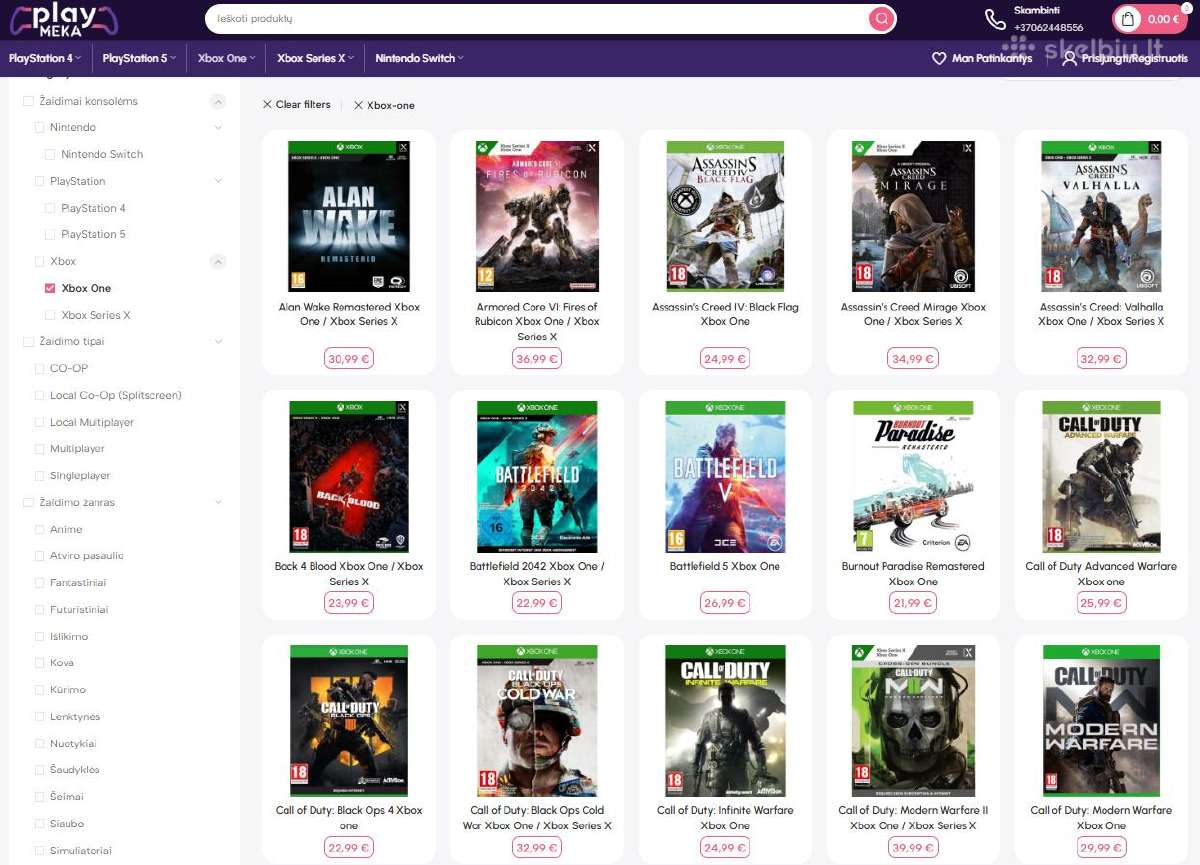
Task: Open the Battlefield 2042 cover image
Action: 537,477
